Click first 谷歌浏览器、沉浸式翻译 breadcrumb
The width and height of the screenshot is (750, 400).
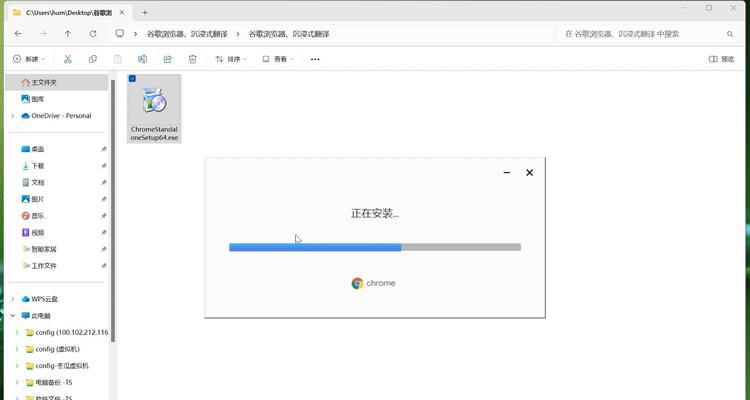(x=187, y=34)
